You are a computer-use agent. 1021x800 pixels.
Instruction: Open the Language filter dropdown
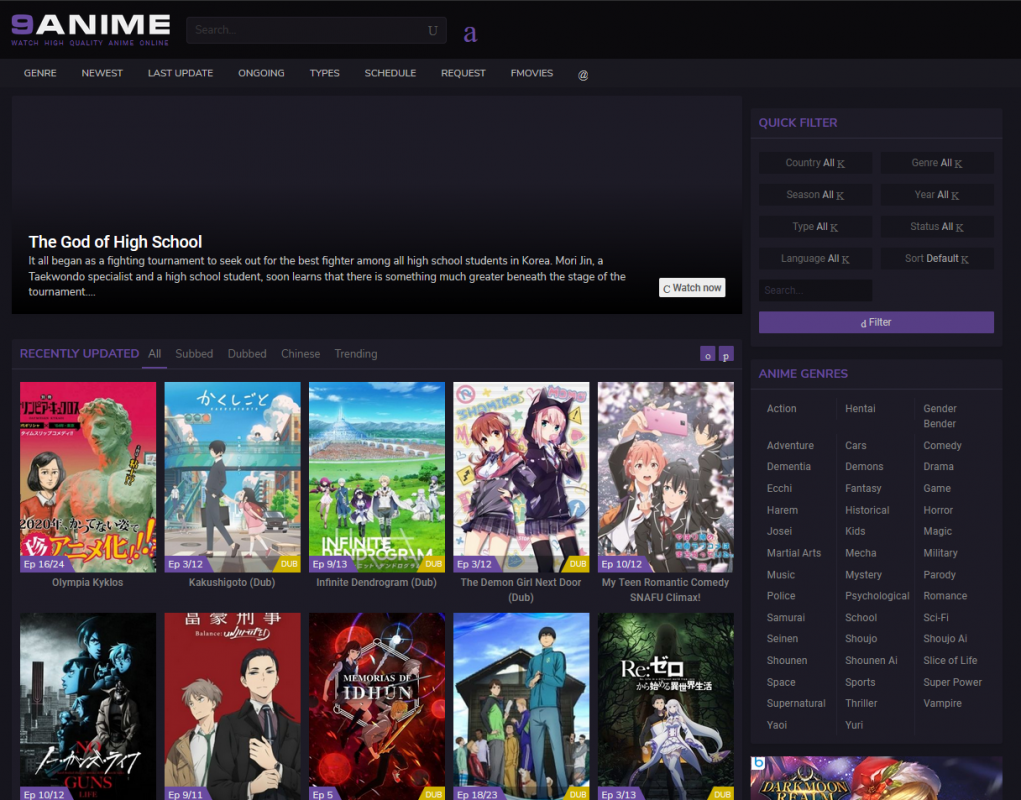815,258
